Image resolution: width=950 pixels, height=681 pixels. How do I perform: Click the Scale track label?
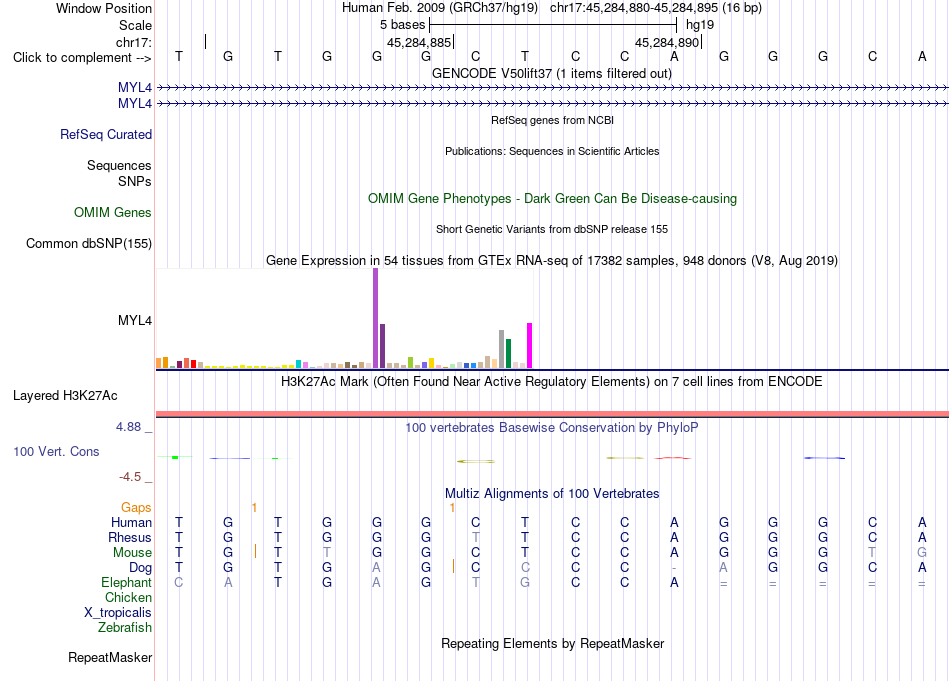pos(135,25)
